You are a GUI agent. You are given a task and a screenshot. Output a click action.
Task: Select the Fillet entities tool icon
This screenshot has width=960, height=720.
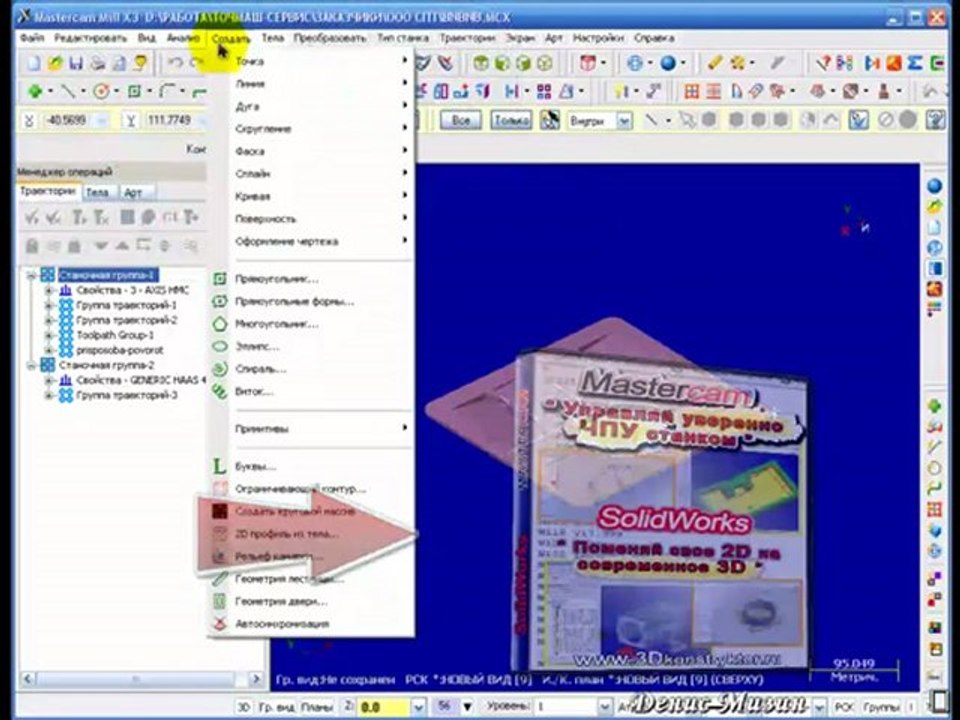[x=167, y=92]
